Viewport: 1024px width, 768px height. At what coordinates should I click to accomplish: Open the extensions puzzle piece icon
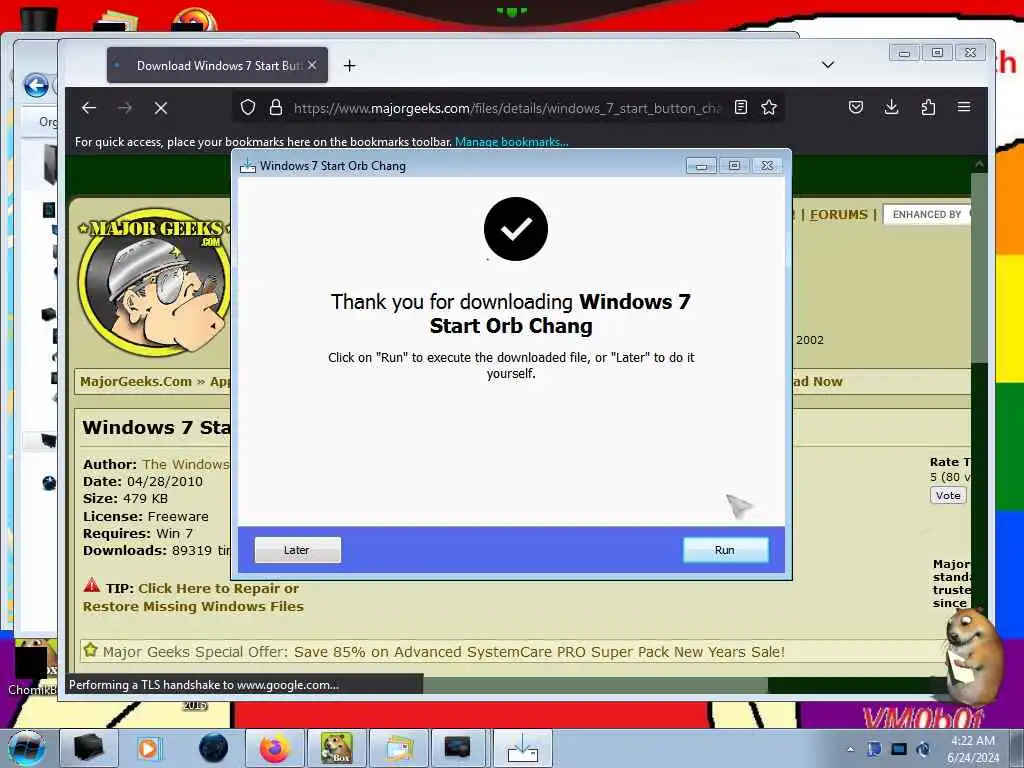(928, 107)
